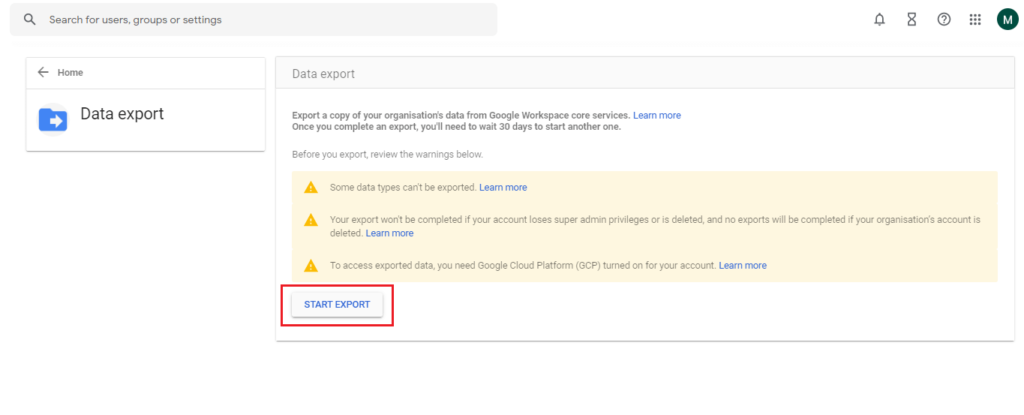Click the warning icon beside data types notice
This screenshot has height=415, width=1024.
click(311, 187)
